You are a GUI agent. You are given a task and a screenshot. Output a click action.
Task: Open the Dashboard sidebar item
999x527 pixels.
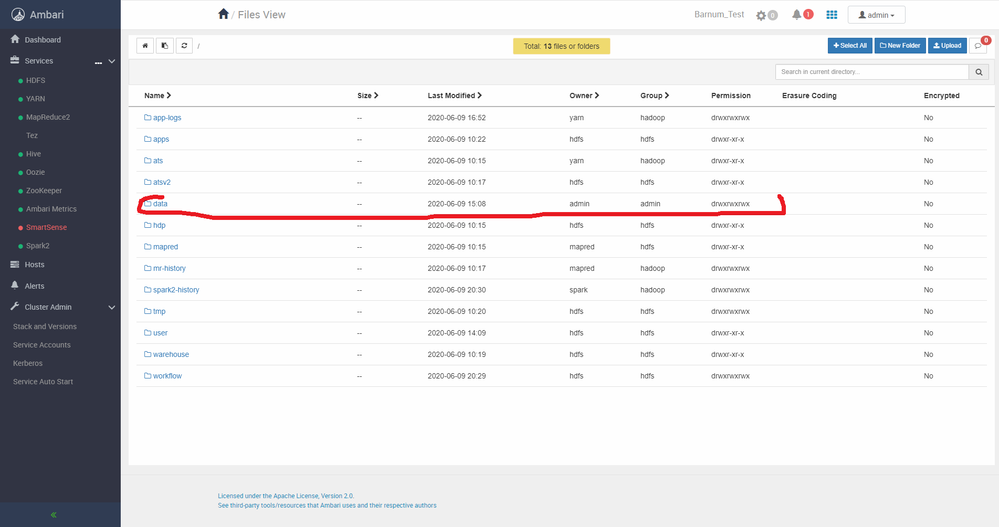(x=43, y=40)
